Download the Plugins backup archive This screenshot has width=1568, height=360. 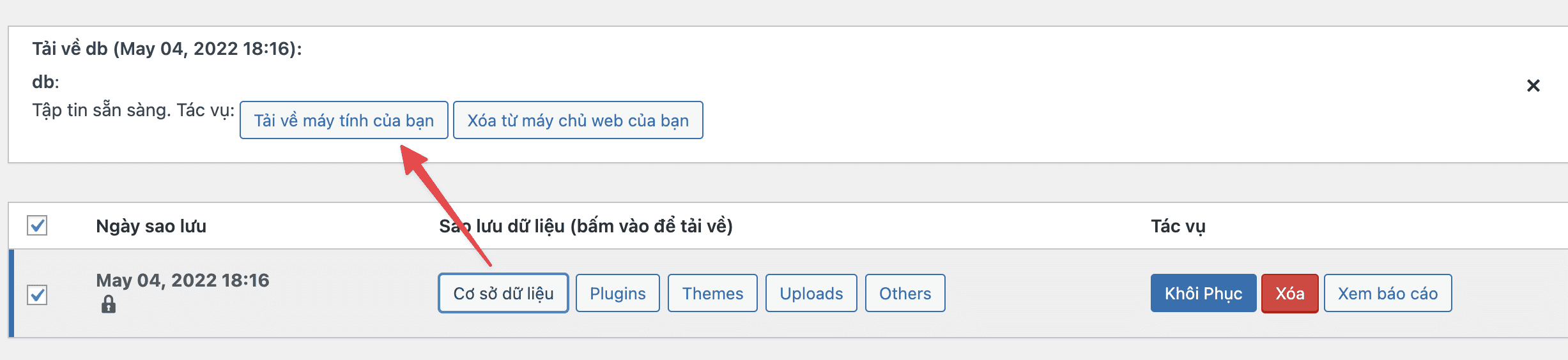617,294
